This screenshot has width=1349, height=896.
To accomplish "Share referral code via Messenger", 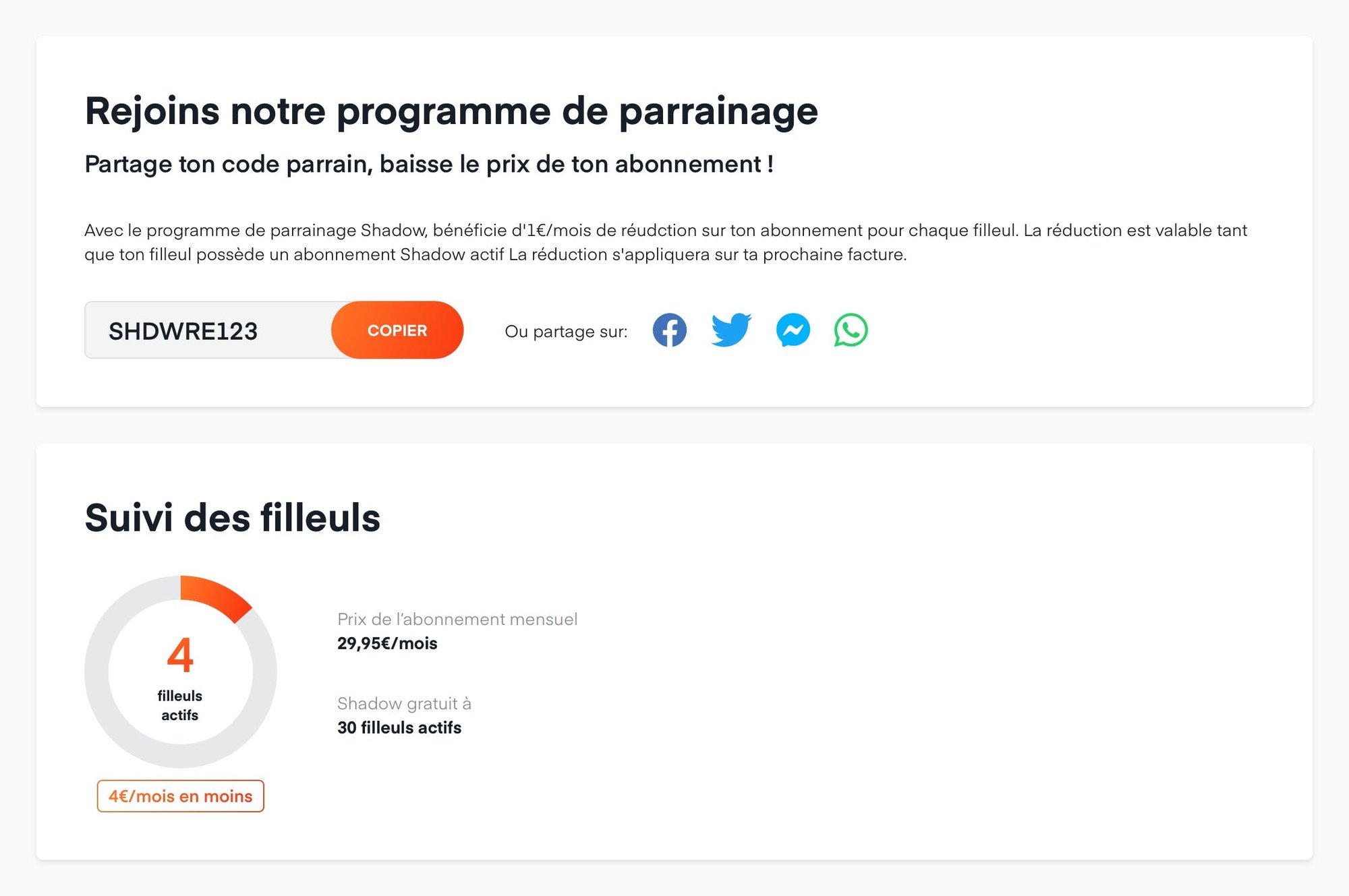I will [x=793, y=330].
